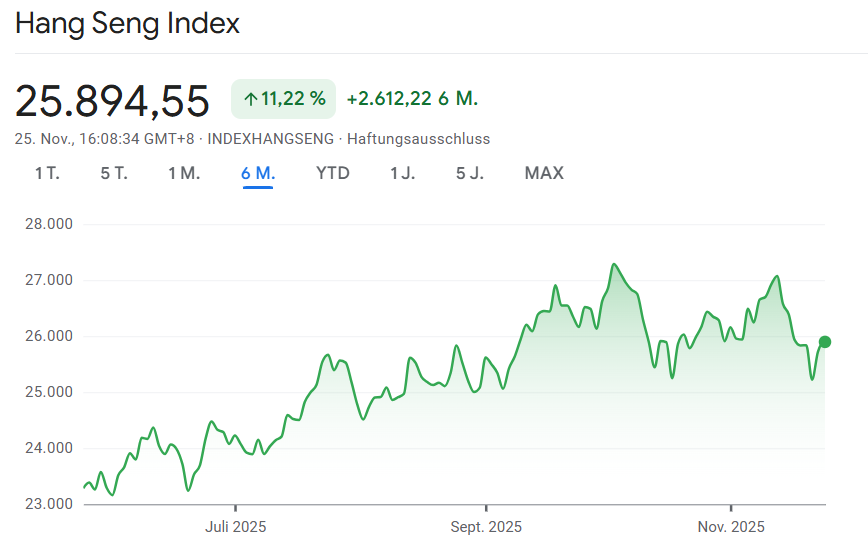Select the active 6M. tab
Image resolution: width=868 pixels, height=543 pixels.
coord(258,173)
